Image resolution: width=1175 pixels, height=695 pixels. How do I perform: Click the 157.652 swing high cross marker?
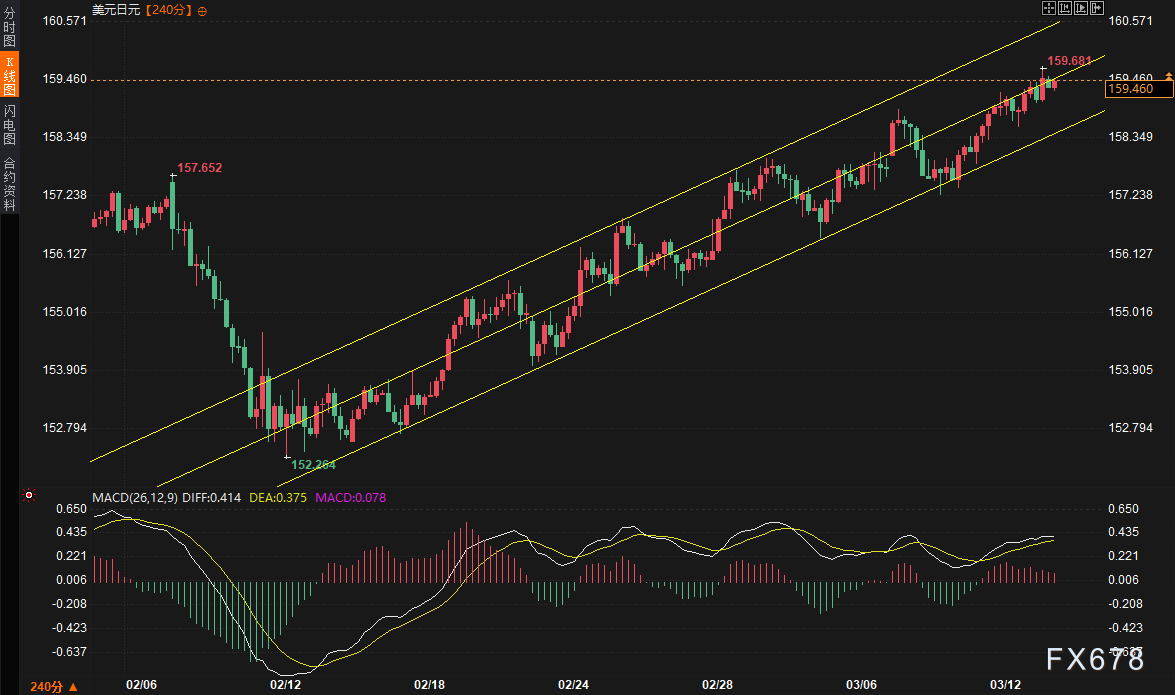[x=173, y=175]
